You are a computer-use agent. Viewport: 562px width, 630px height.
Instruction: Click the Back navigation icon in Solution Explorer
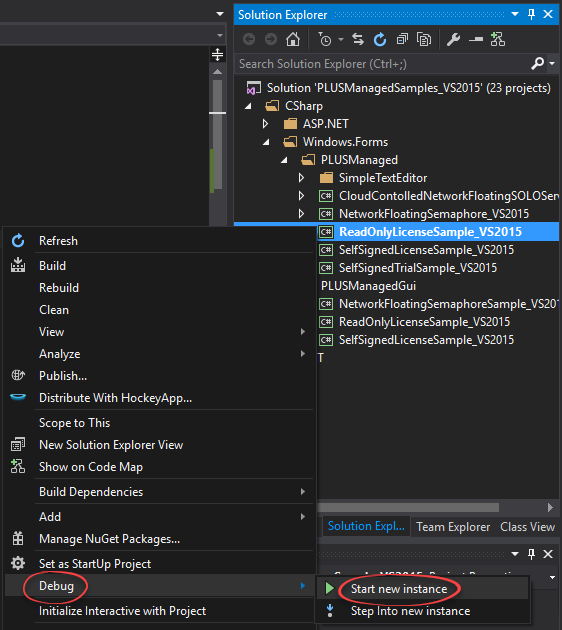coord(249,39)
